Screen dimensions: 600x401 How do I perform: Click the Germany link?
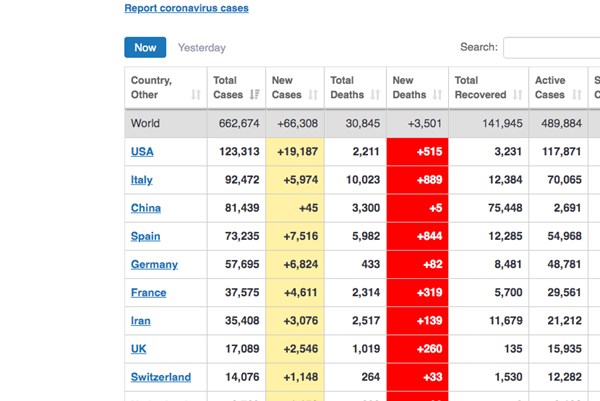click(154, 265)
